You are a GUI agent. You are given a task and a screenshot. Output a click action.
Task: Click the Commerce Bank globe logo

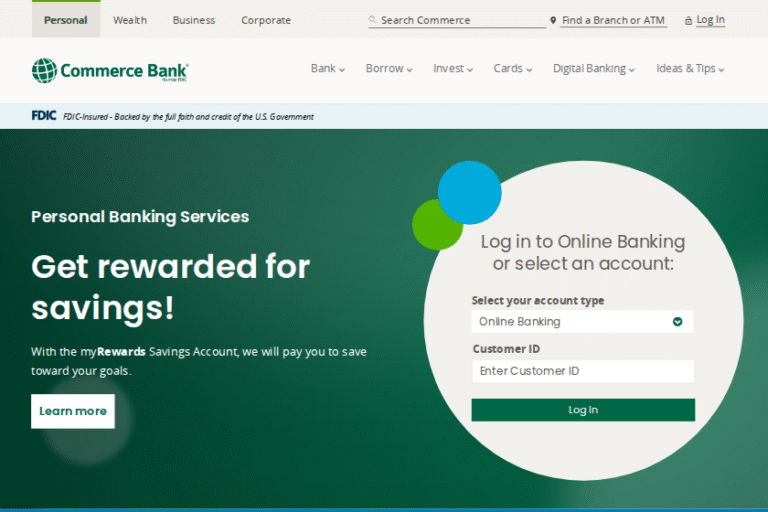pyautogui.click(x=44, y=70)
